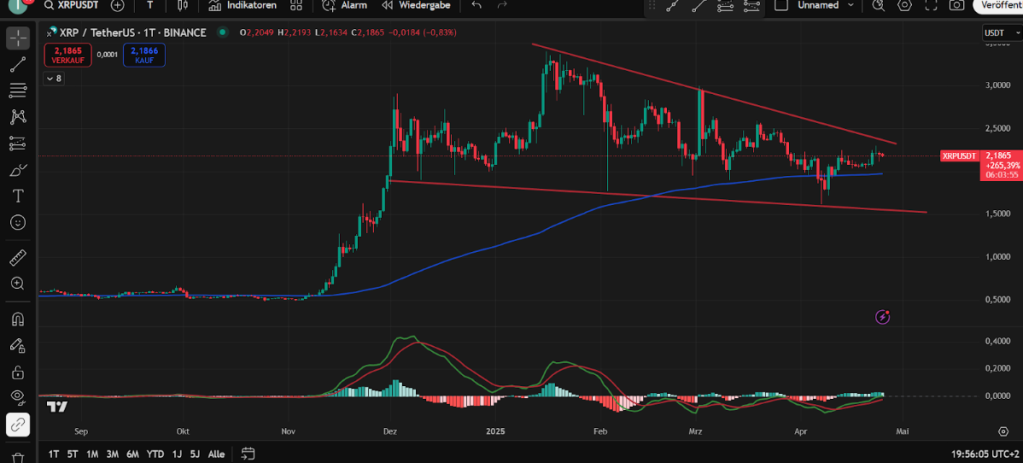Viewport: 1023px width, 463px height.
Task: Choose the text annotation tool in sidebar
Action: 18,195
